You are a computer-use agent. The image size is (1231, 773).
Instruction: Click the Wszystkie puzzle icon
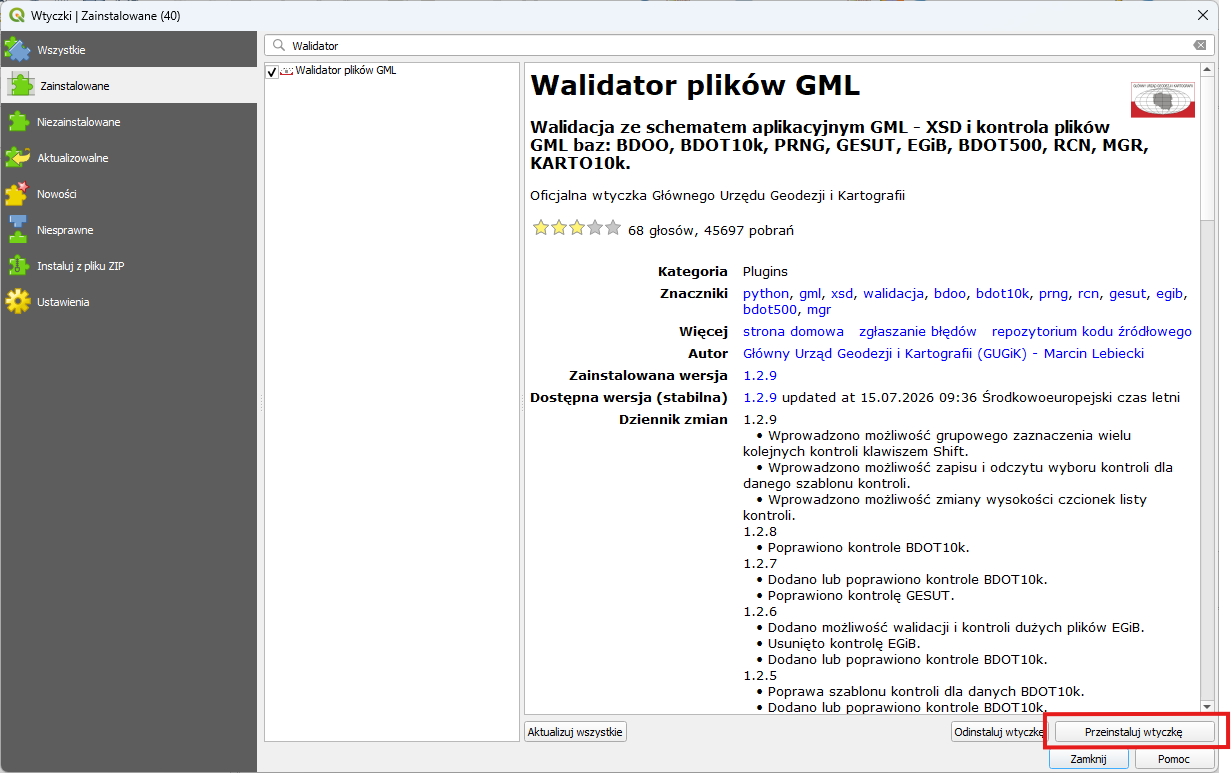[17, 49]
